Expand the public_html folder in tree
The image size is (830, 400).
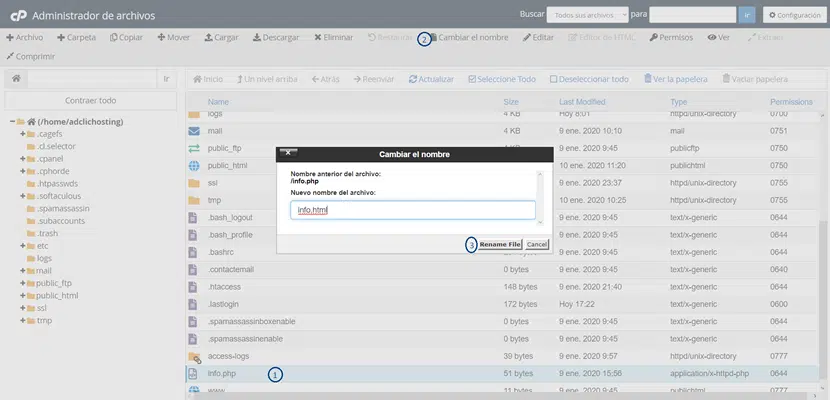click(x=22, y=296)
